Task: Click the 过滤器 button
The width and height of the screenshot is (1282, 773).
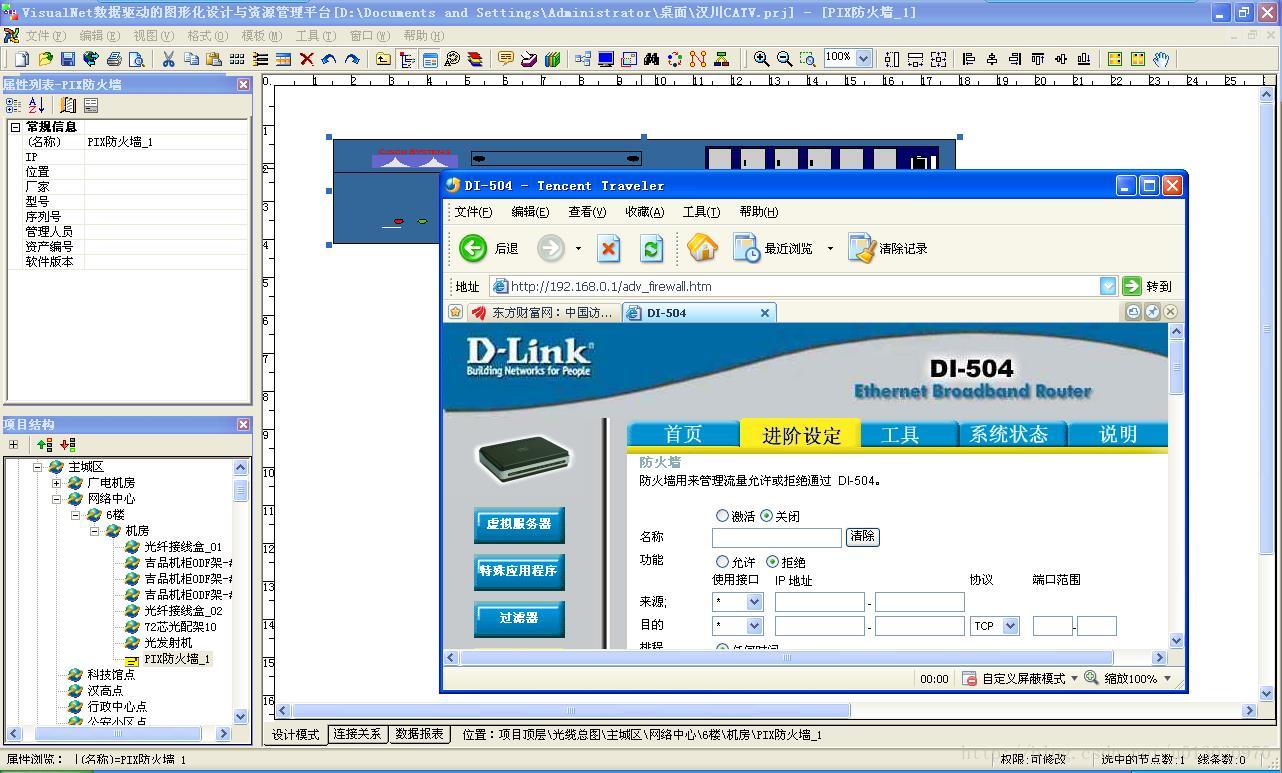Action: (519, 619)
